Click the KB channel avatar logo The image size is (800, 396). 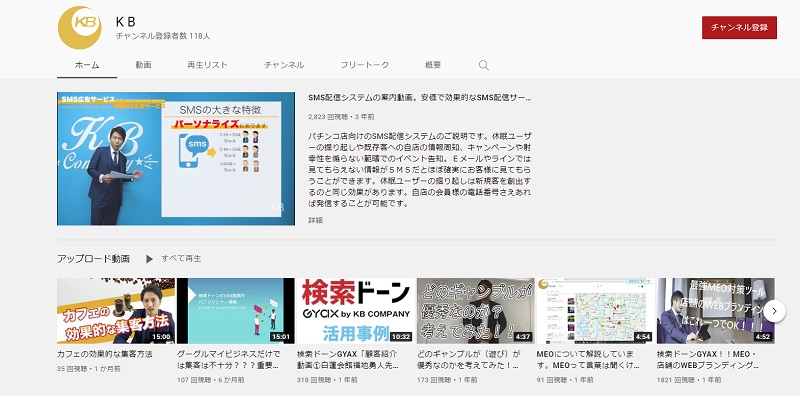pos(79,28)
